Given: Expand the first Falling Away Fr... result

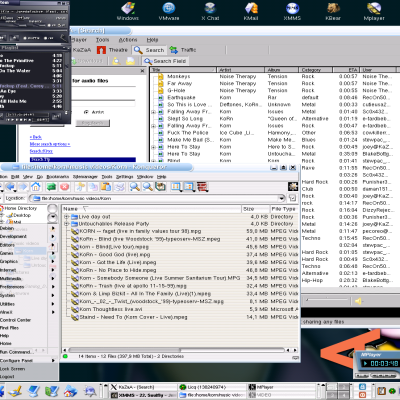Looking at the screenshot, I should [x=154, y=112].
